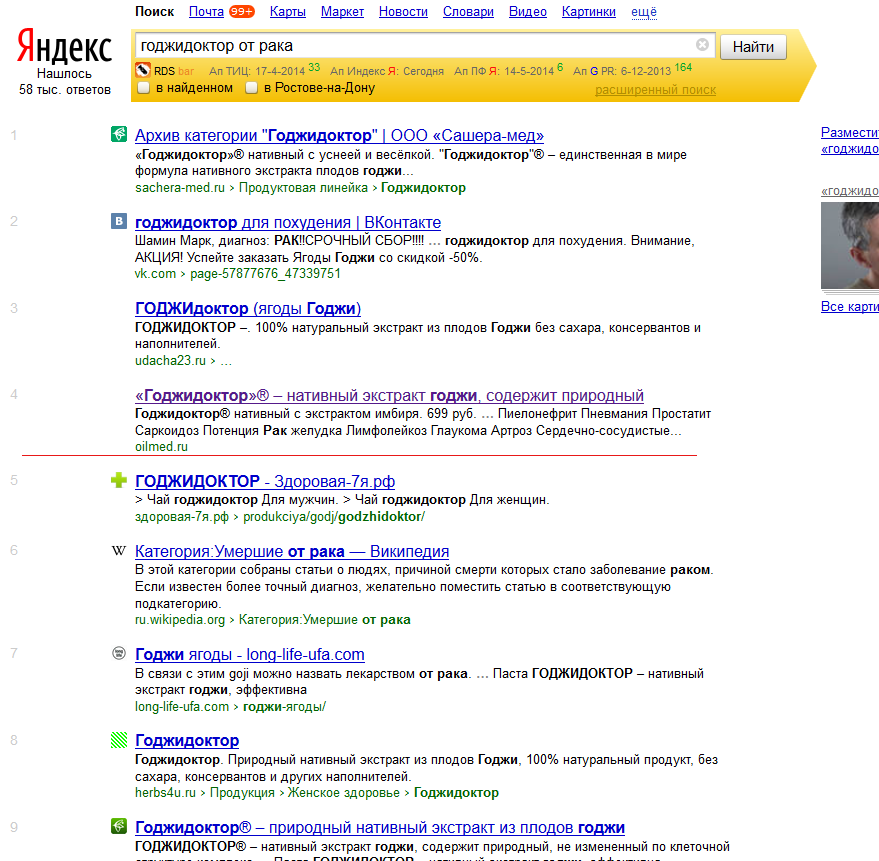
Task: Clear the search query with the X icon
Action: (702, 45)
